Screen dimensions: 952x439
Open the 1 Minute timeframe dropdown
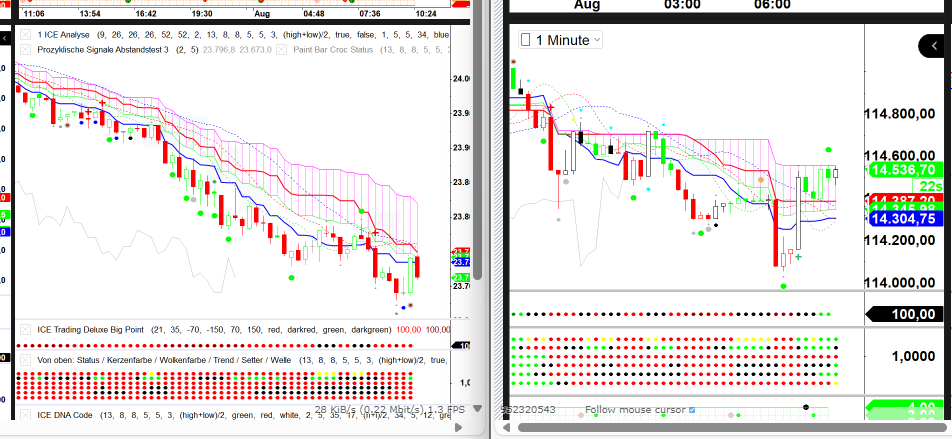(x=561, y=40)
